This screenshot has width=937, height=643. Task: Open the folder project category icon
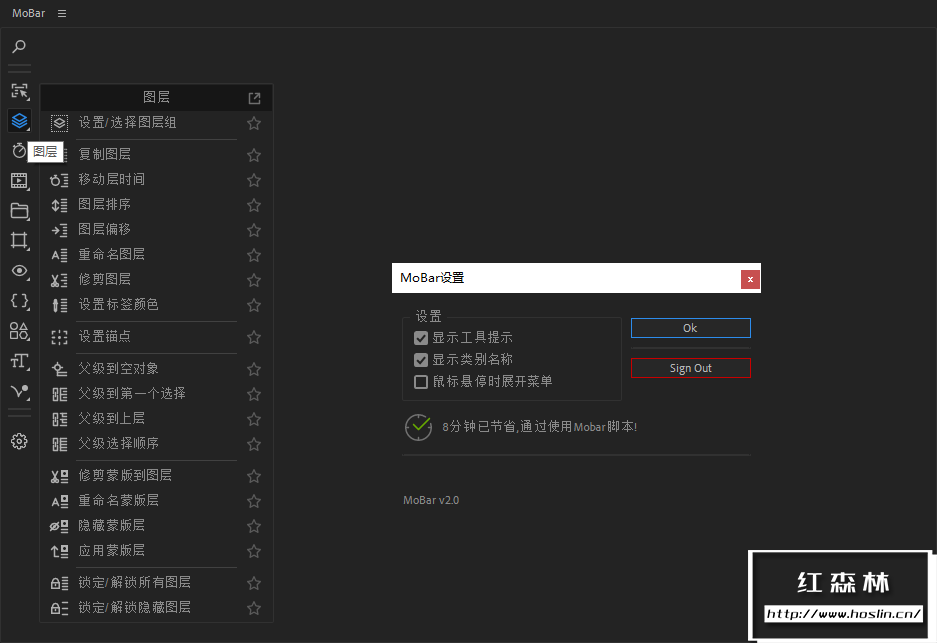[x=19, y=210]
